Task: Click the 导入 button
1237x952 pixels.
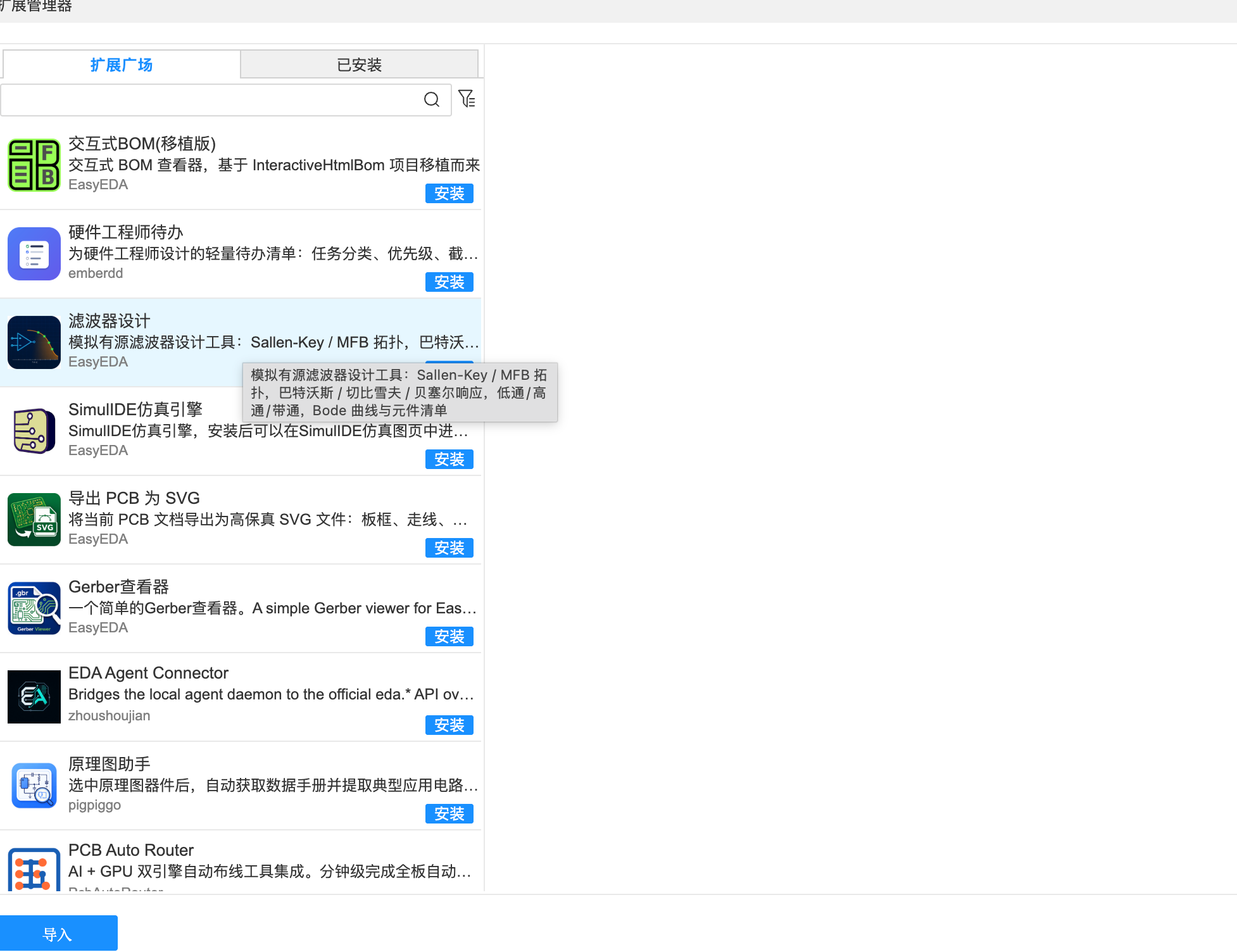Action: 58,934
